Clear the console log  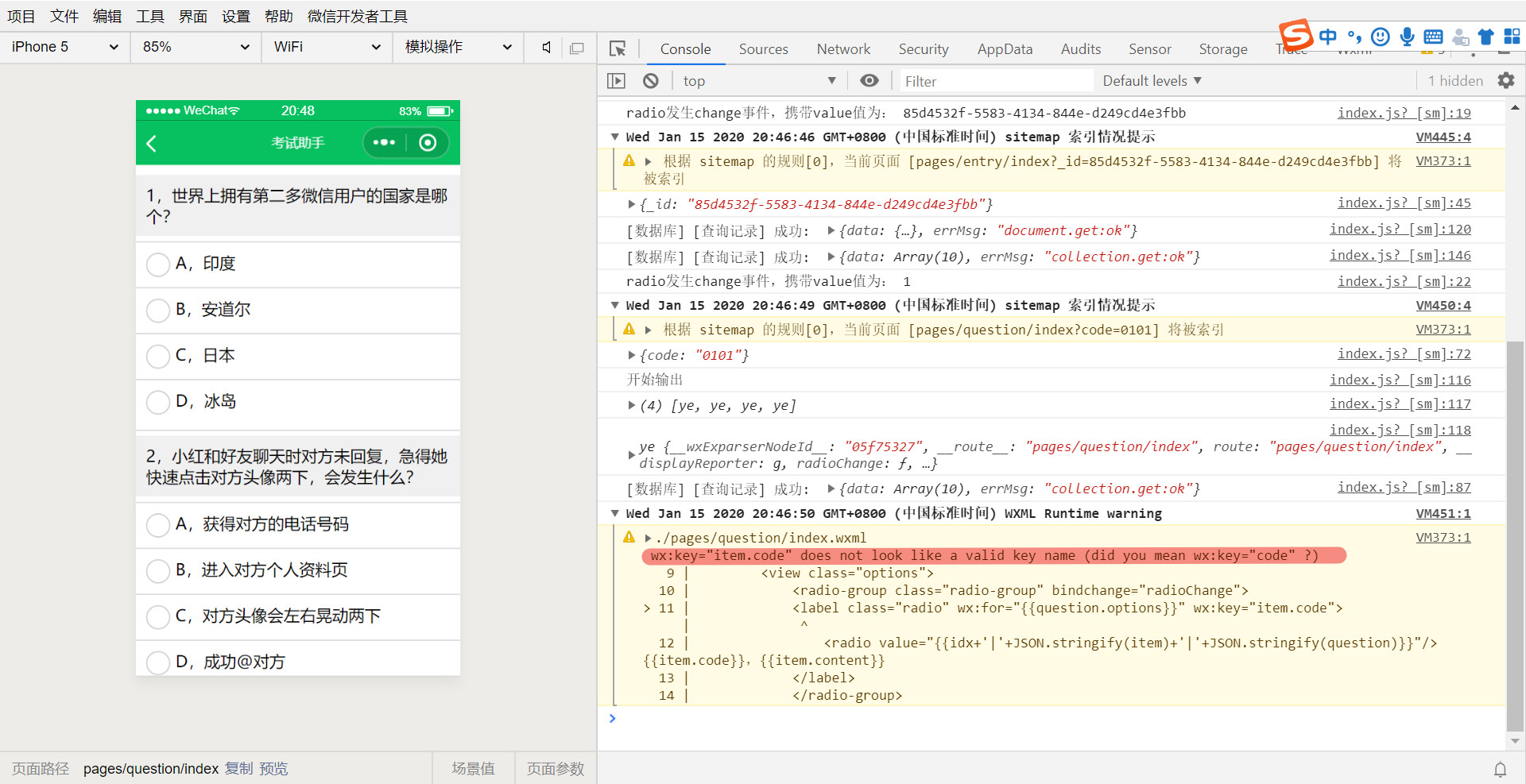pyautogui.click(x=651, y=80)
